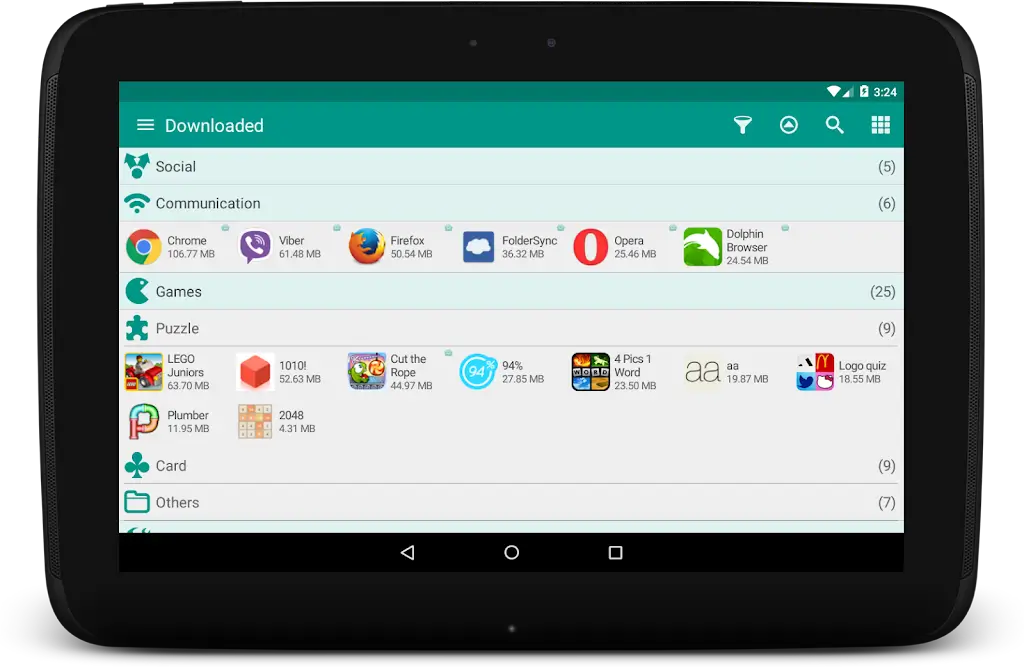Select the Chrome app icon
The width and height of the screenshot is (1024, 667).
click(141, 246)
